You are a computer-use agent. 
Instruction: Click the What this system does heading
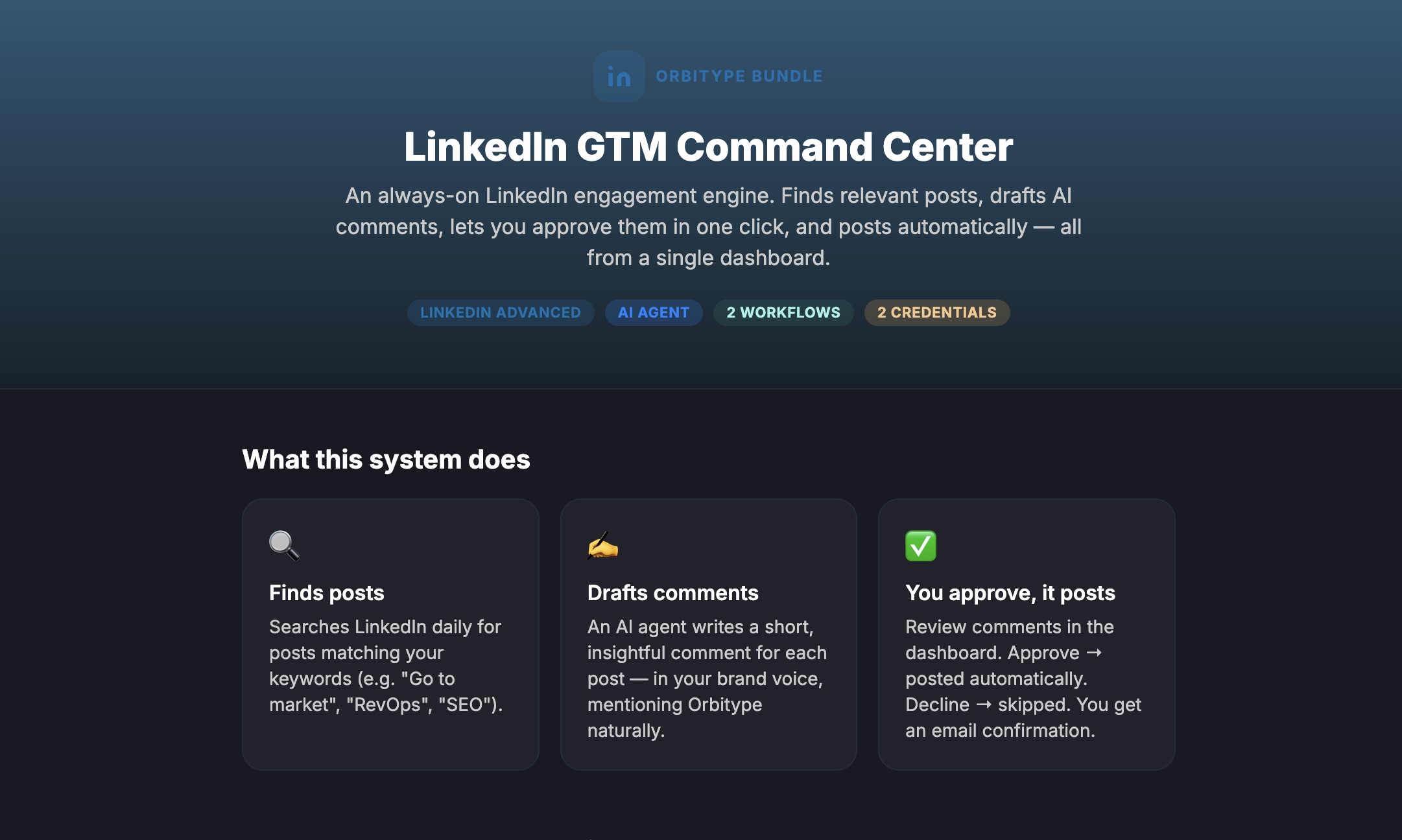(386, 460)
